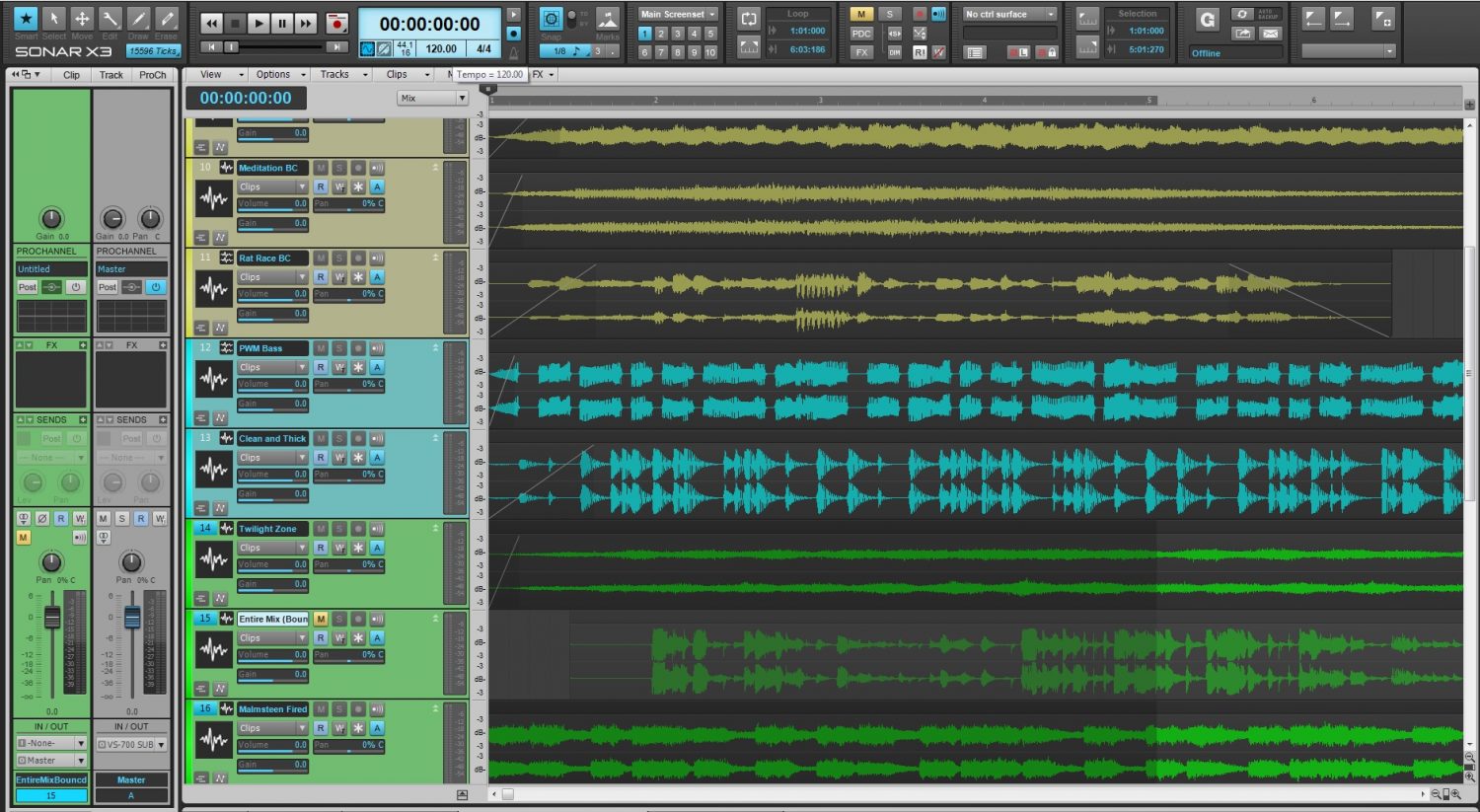Toggle the Snap to grid button
The width and height of the screenshot is (1480, 812).
[551, 19]
